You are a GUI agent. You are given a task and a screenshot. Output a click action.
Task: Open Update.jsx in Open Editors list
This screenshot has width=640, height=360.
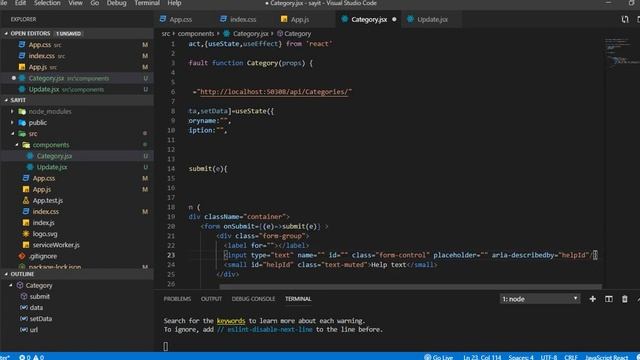pos(44,89)
